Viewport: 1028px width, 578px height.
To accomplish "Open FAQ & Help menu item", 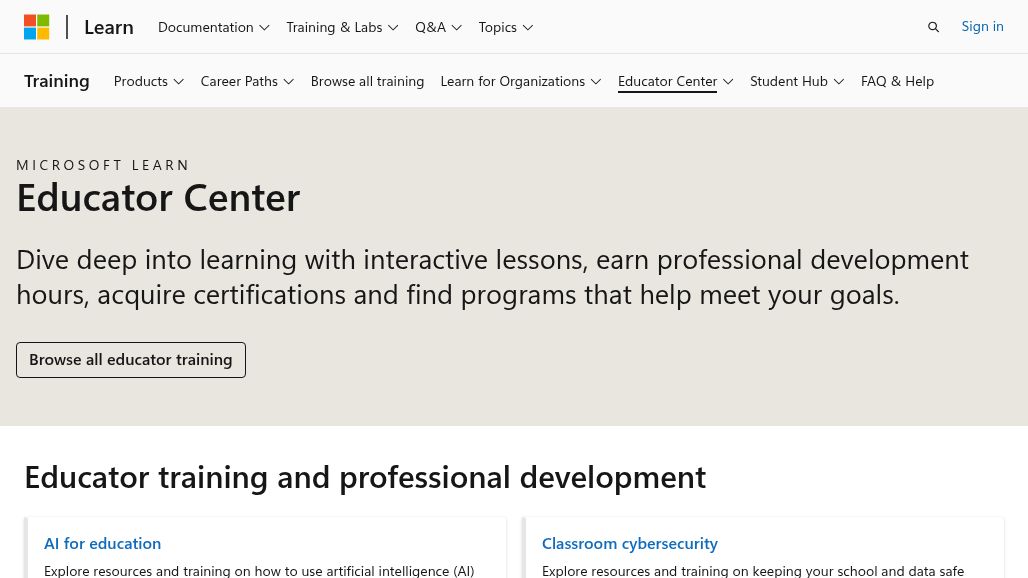I will click(897, 81).
